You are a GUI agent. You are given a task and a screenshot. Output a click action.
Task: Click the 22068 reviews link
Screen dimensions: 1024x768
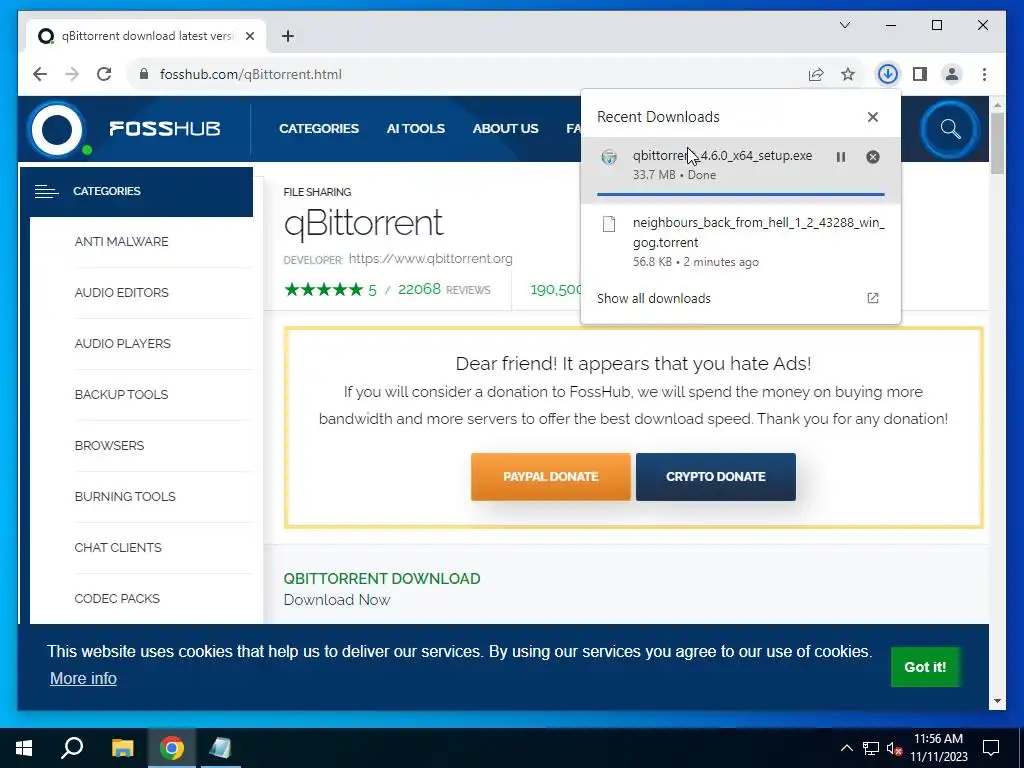click(444, 289)
